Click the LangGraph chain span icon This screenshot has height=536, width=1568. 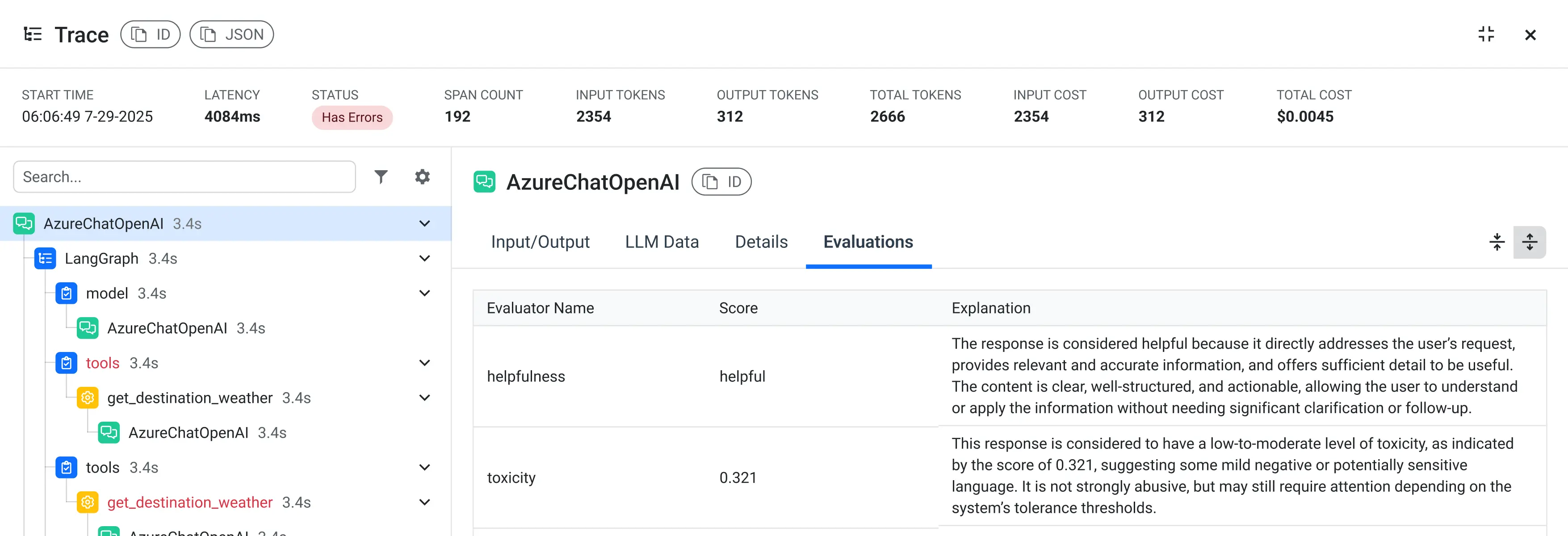(x=45, y=259)
